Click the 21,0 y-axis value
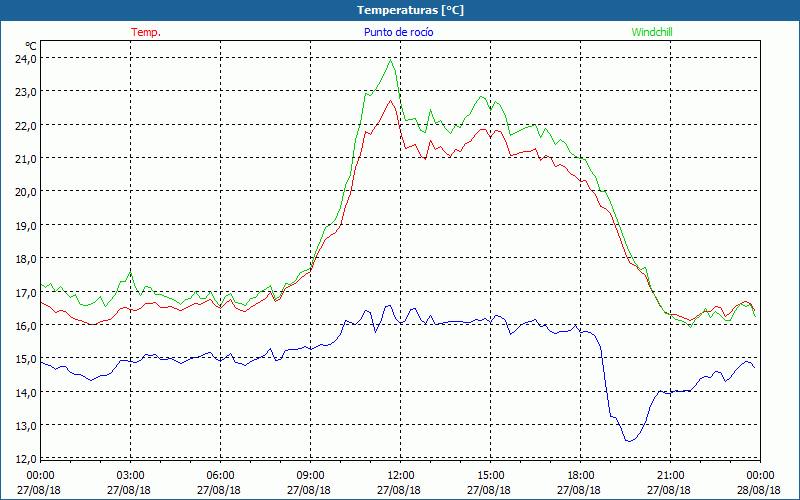The height and width of the screenshot is (500, 800). tap(26, 159)
